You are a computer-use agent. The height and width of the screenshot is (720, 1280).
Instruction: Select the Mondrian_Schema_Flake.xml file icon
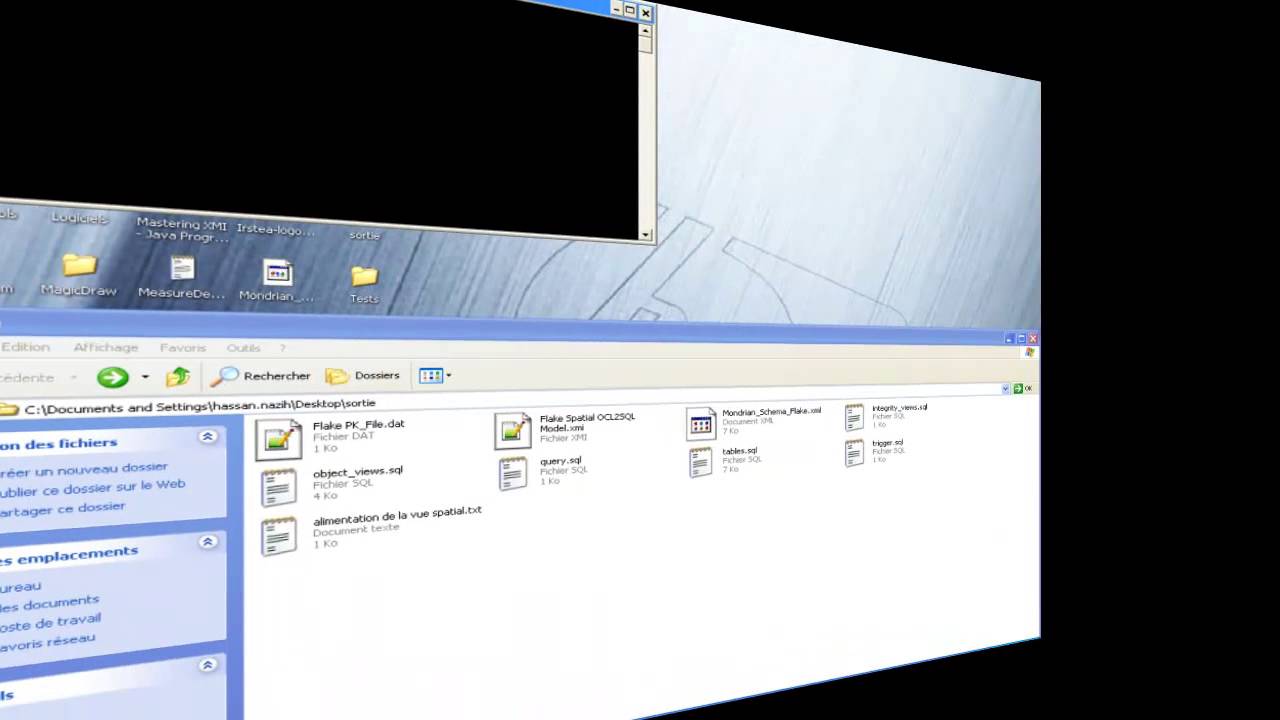701,424
